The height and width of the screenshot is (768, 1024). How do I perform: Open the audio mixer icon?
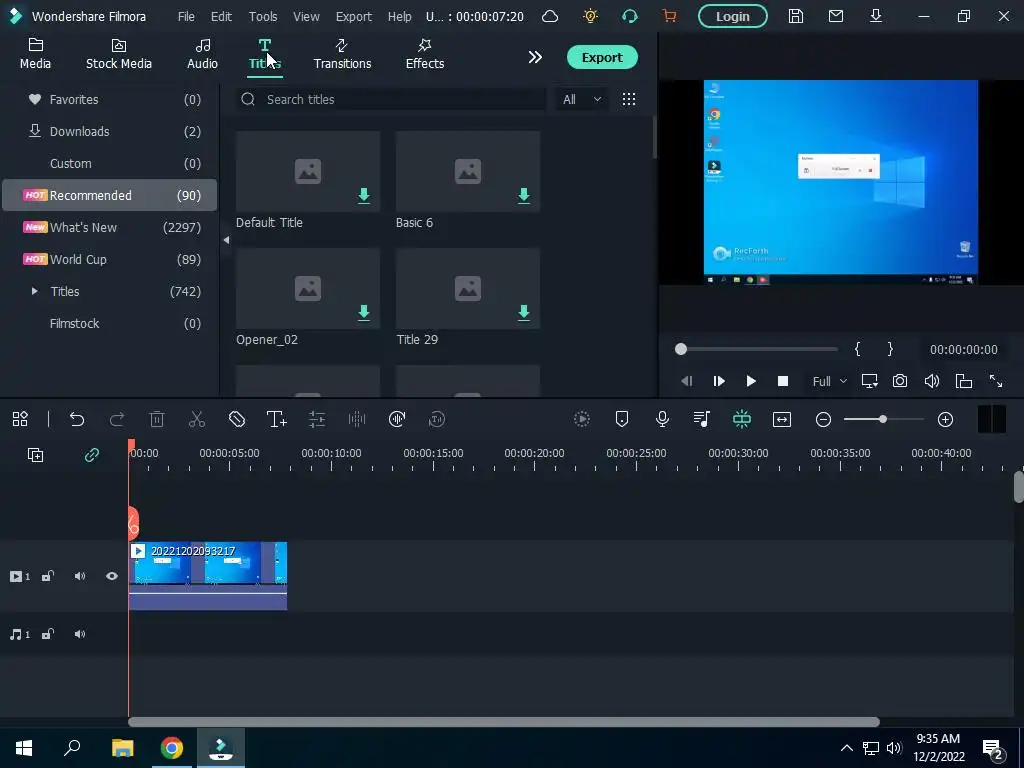(702, 419)
